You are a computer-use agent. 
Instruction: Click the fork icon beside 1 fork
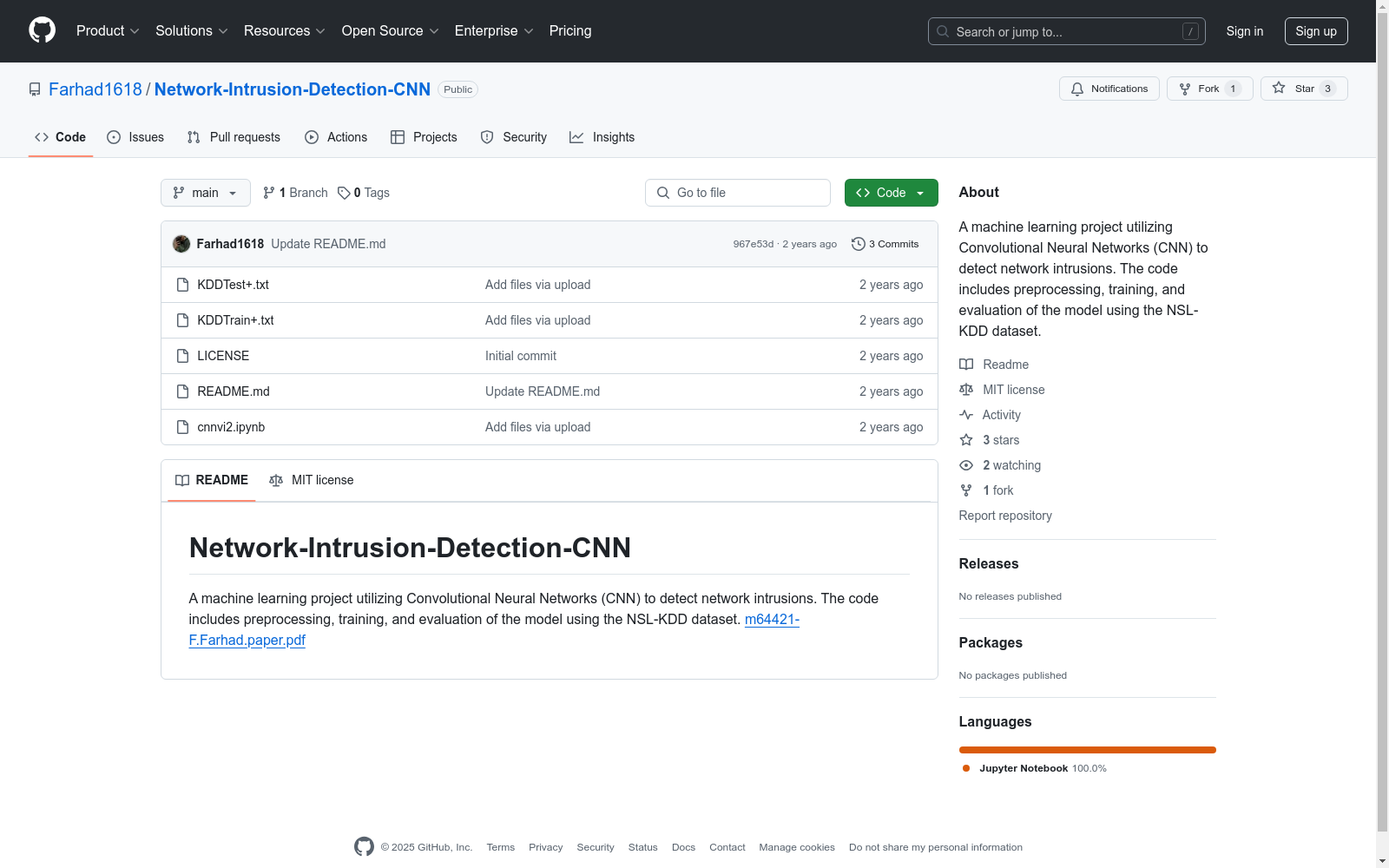(x=966, y=490)
